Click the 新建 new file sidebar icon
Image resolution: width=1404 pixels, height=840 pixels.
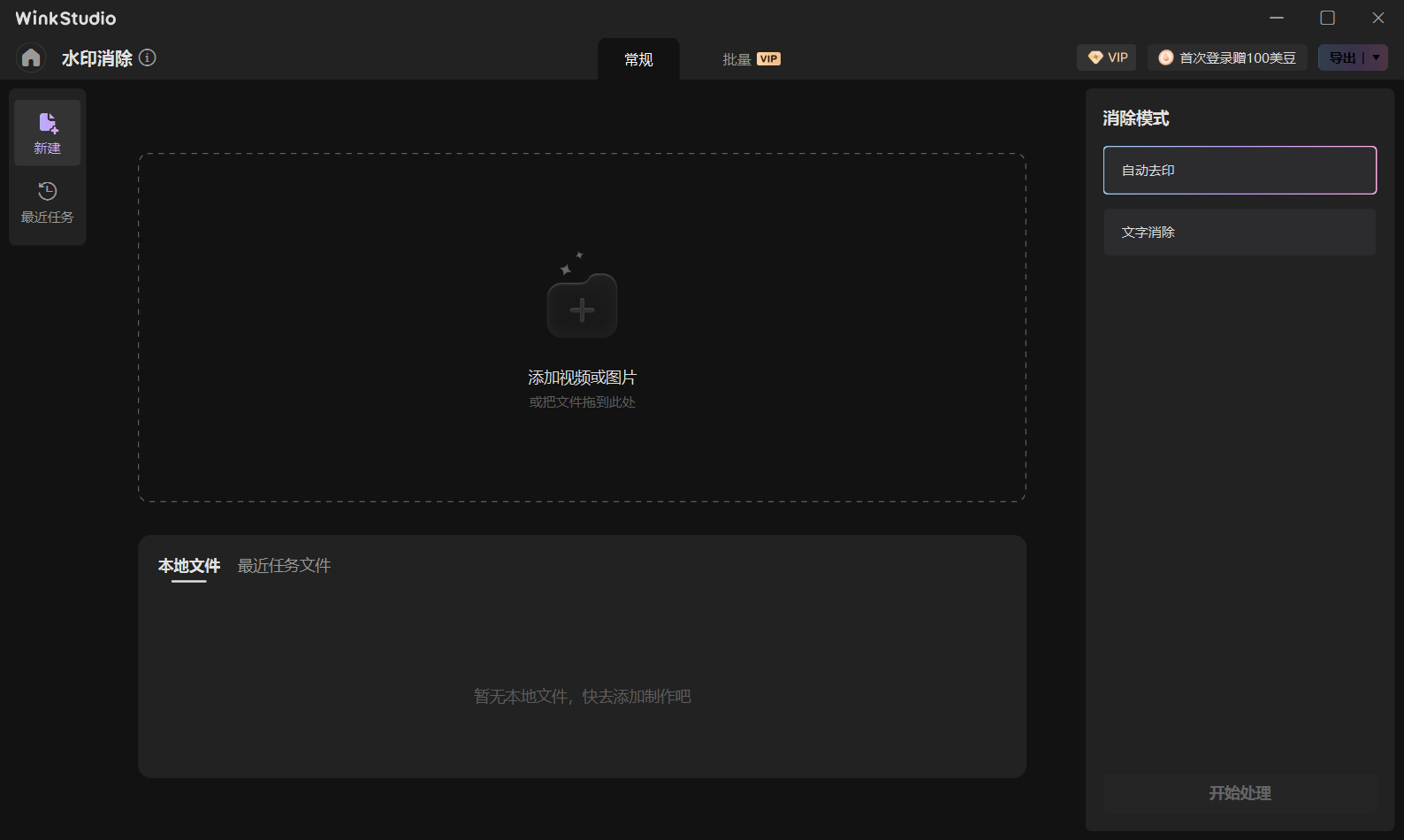[48, 133]
